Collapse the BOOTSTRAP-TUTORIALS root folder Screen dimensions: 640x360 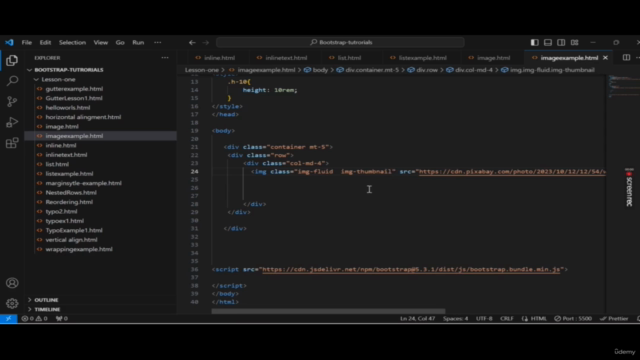pos(69,70)
